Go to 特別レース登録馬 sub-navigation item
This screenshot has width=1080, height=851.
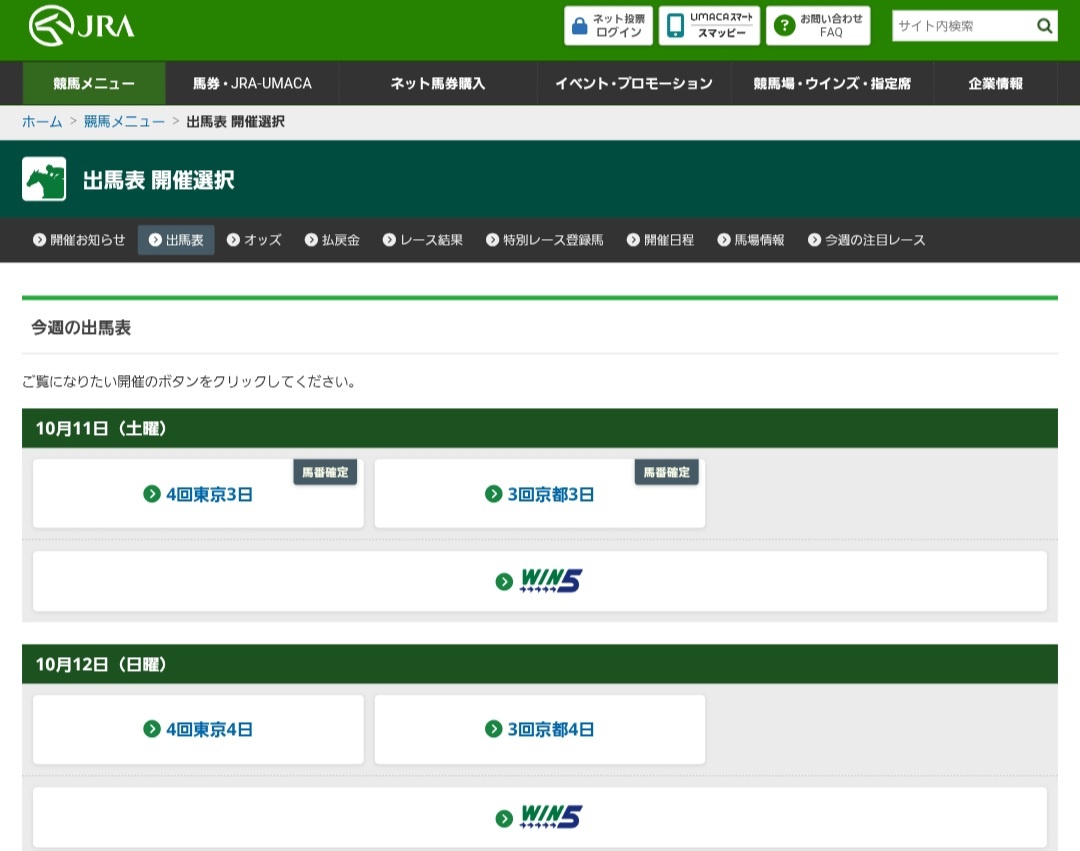[x=545, y=240]
